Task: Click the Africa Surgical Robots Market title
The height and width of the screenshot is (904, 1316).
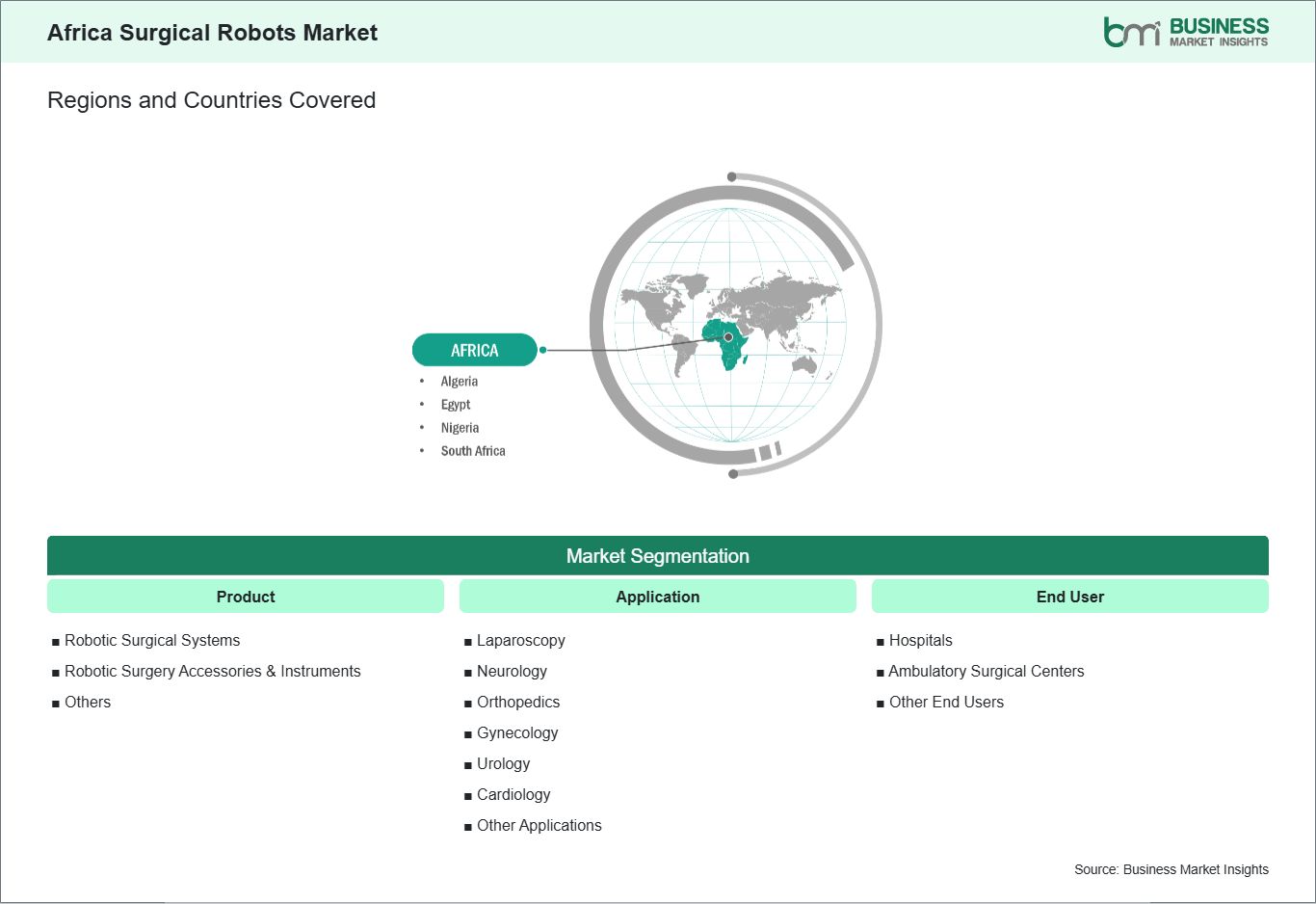Action: [x=212, y=33]
